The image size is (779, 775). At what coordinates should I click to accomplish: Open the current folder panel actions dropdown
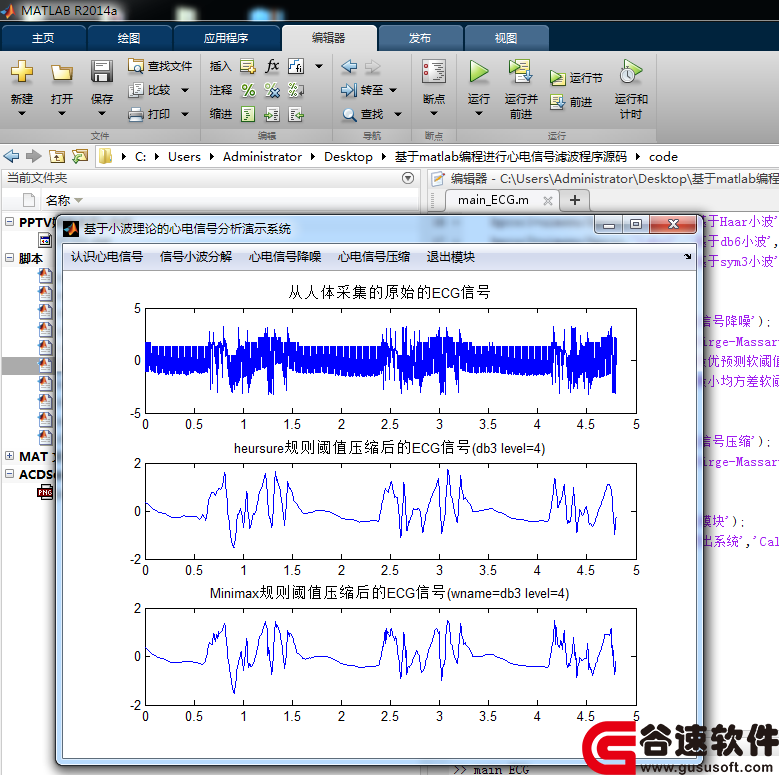coord(408,178)
